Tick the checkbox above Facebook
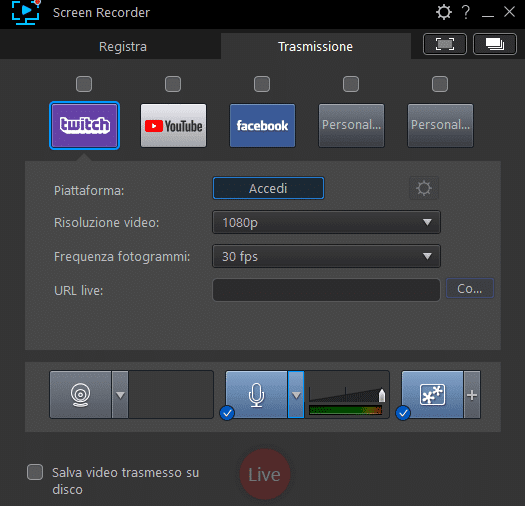Screen dimensions: 525x506 (262, 84)
